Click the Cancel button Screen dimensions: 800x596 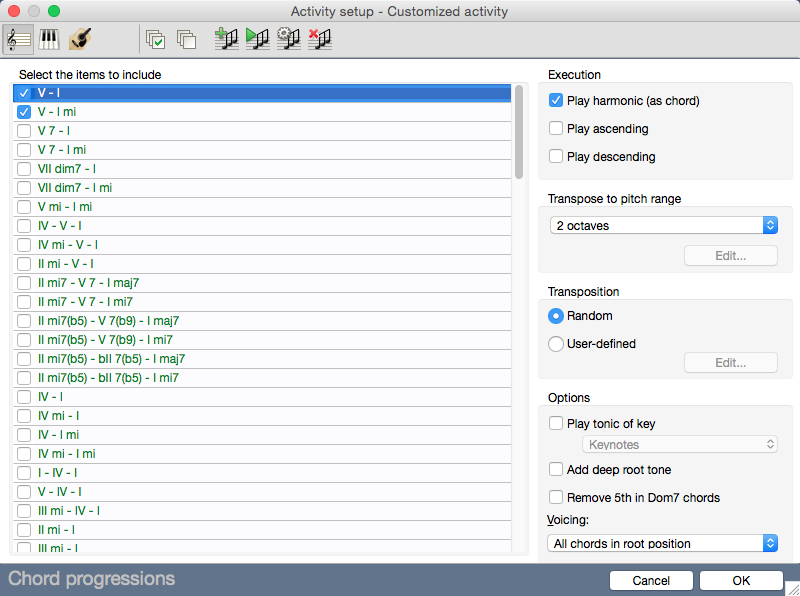tap(651, 581)
